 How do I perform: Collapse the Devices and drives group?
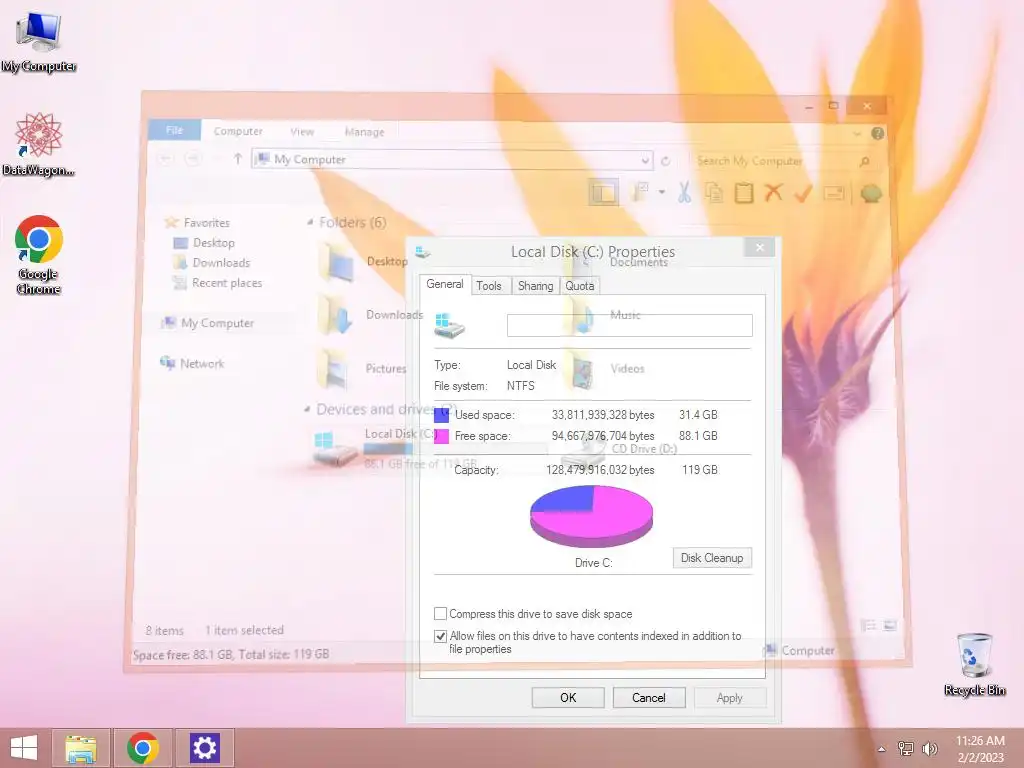coord(307,409)
